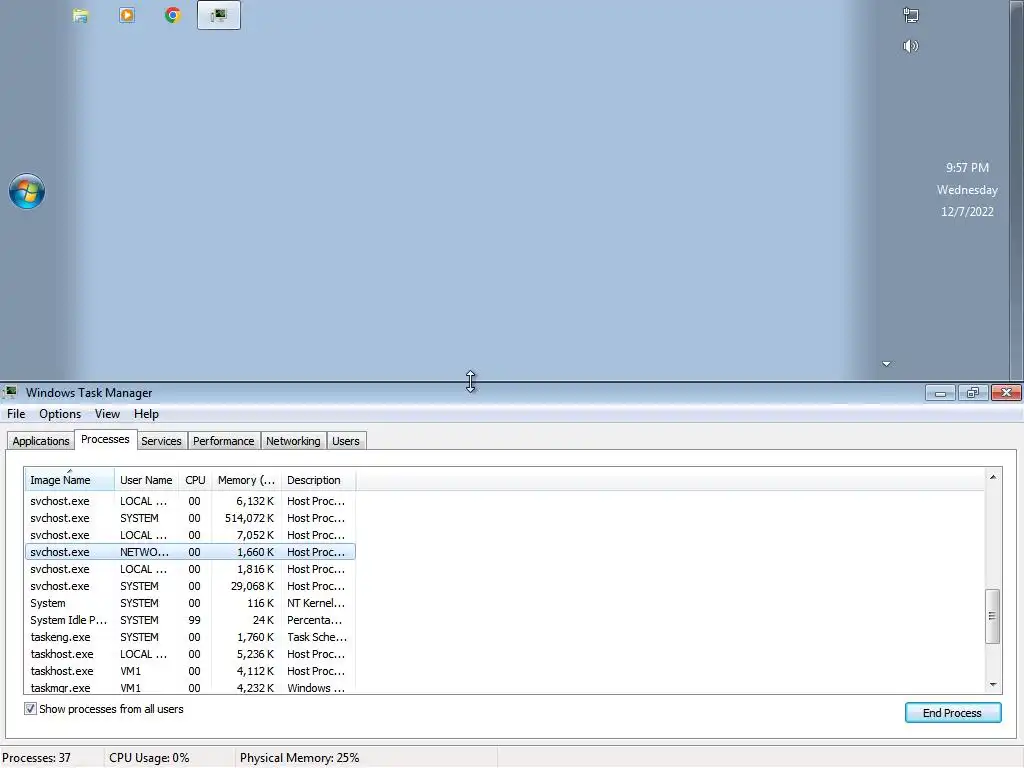The image size is (1024, 768).
Task: Switch to the Users tab
Action: click(x=345, y=441)
